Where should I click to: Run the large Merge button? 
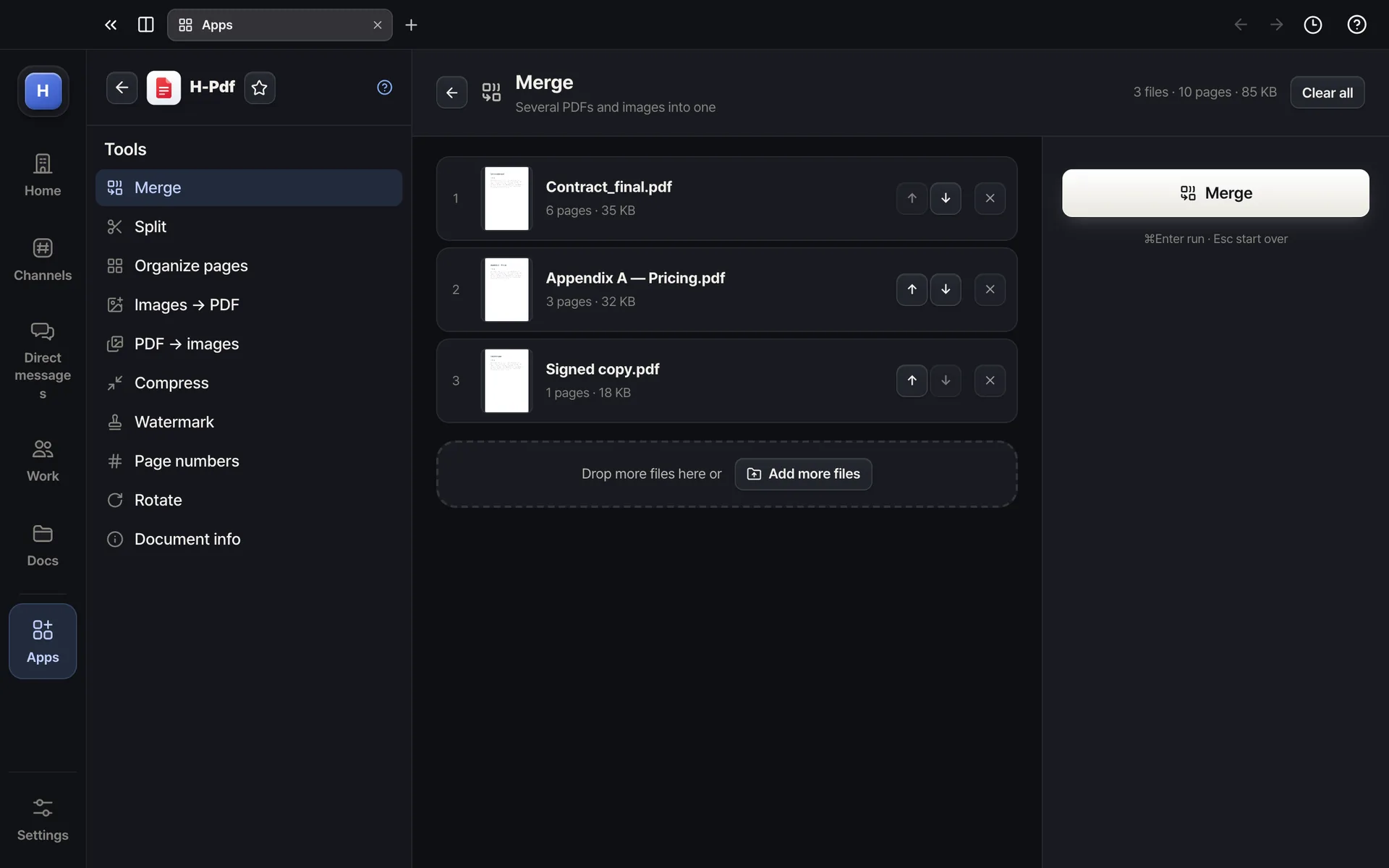point(1215,193)
